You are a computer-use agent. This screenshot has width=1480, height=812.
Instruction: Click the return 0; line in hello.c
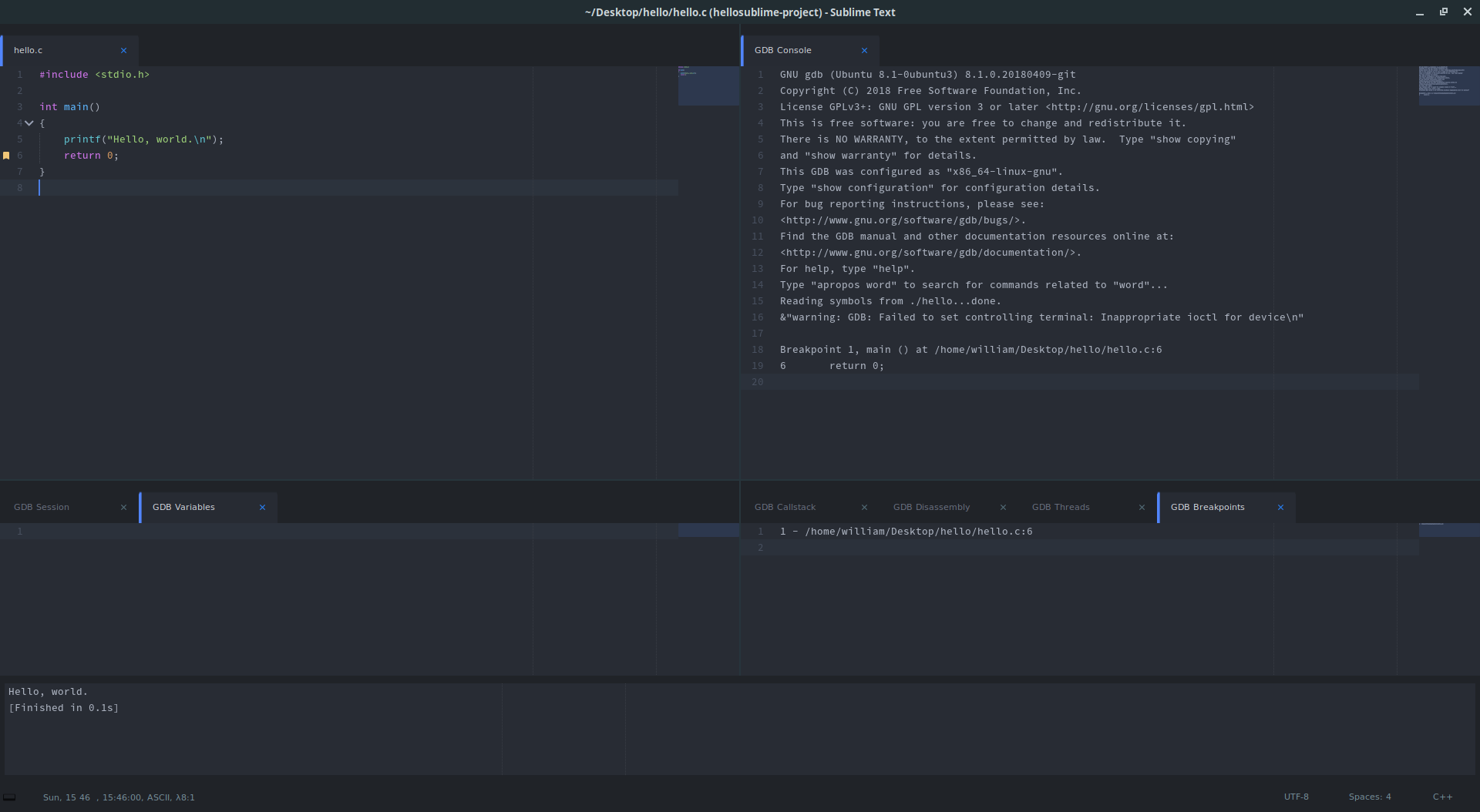point(91,156)
